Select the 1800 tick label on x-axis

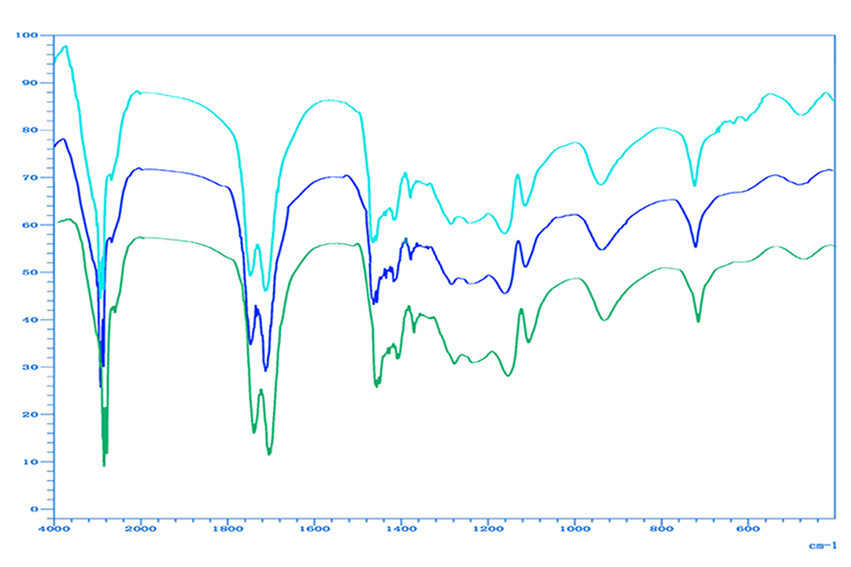pyautogui.click(x=228, y=528)
